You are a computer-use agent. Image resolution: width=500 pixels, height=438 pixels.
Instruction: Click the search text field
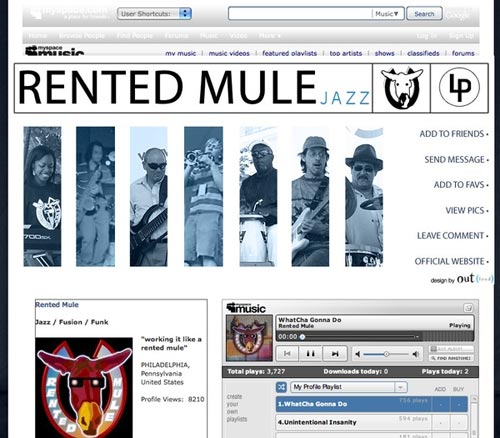[300, 14]
